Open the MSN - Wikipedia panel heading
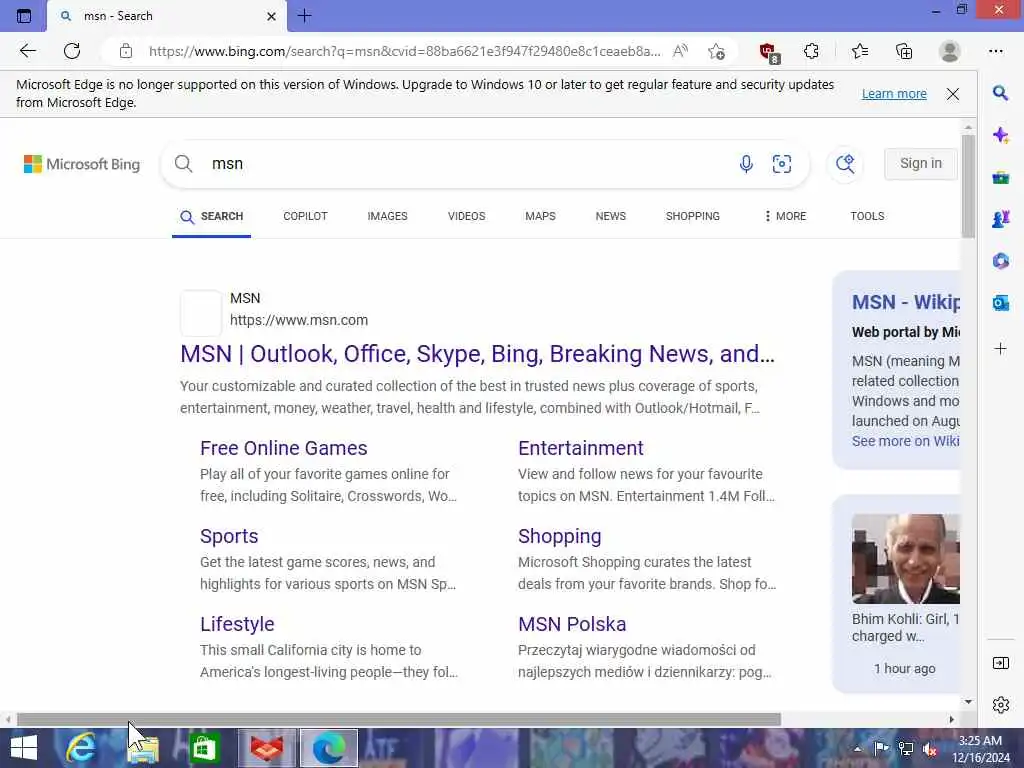 pos(906,302)
